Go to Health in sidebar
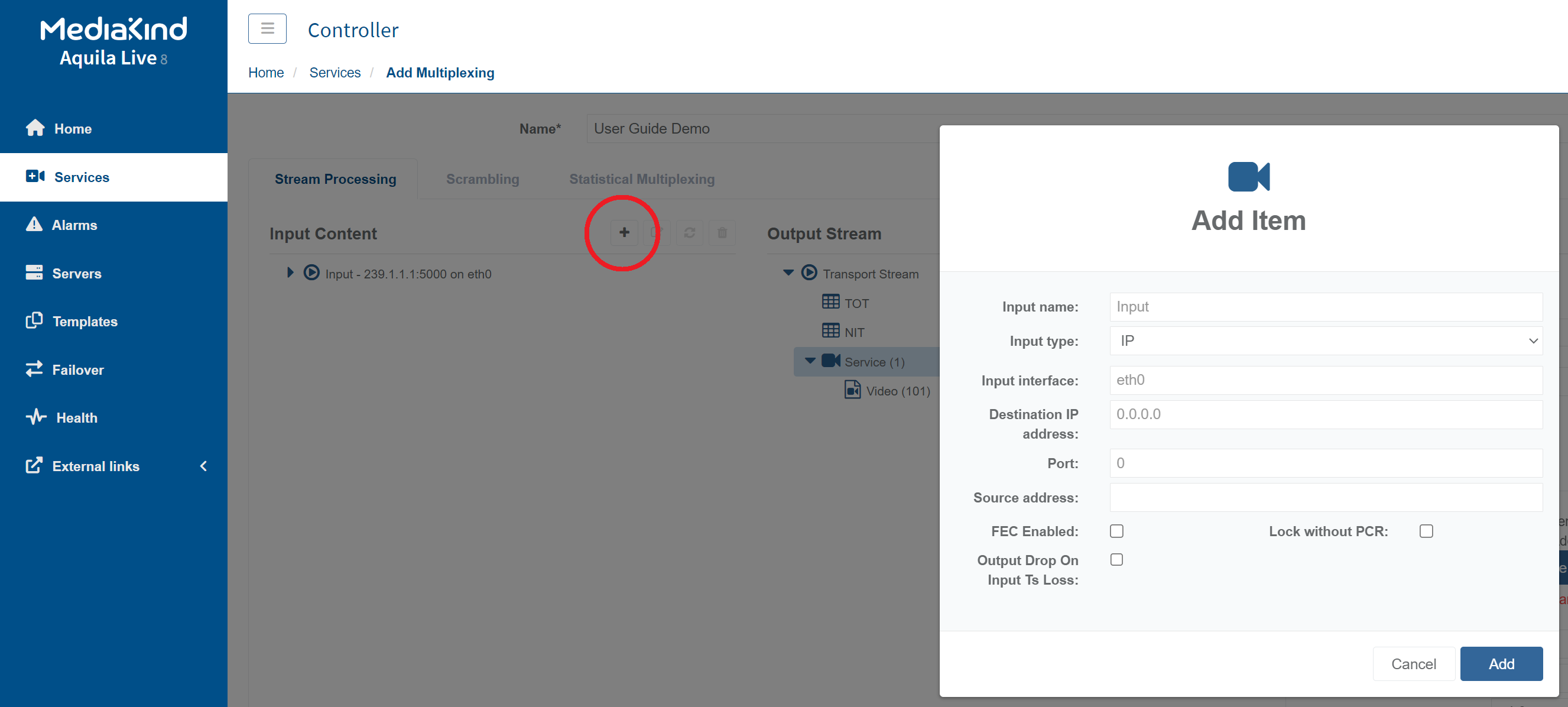Image resolution: width=1568 pixels, height=707 pixels. (x=76, y=418)
